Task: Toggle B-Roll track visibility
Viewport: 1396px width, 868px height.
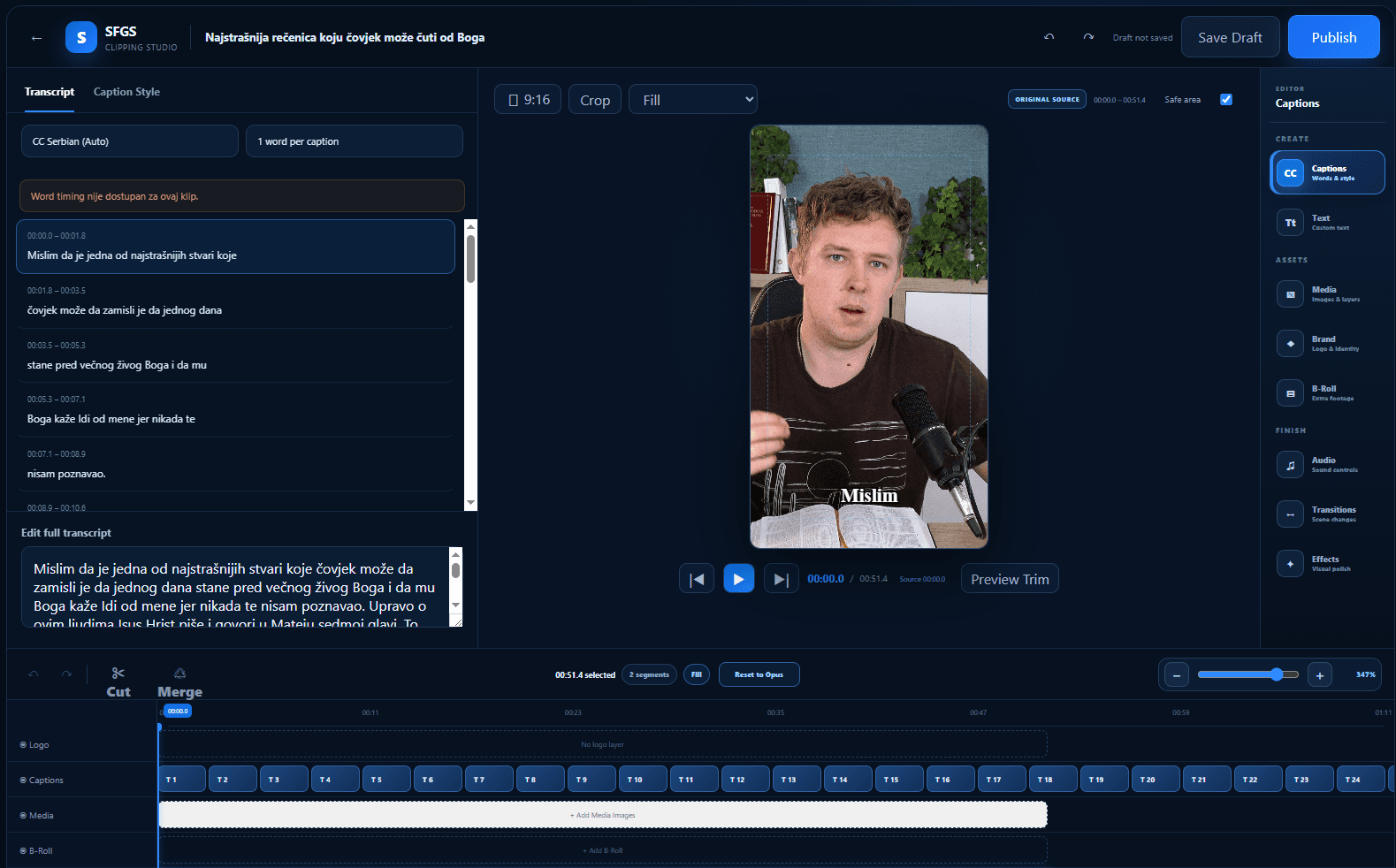Action: pyautogui.click(x=23, y=850)
